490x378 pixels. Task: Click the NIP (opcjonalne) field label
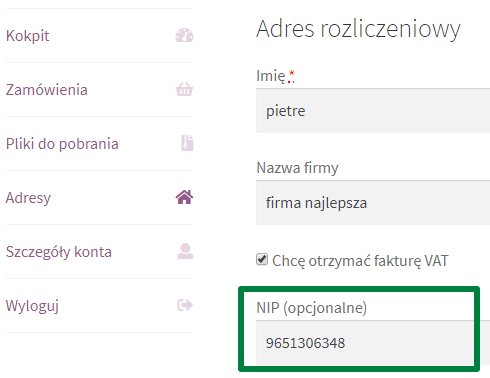pos(312,307)
